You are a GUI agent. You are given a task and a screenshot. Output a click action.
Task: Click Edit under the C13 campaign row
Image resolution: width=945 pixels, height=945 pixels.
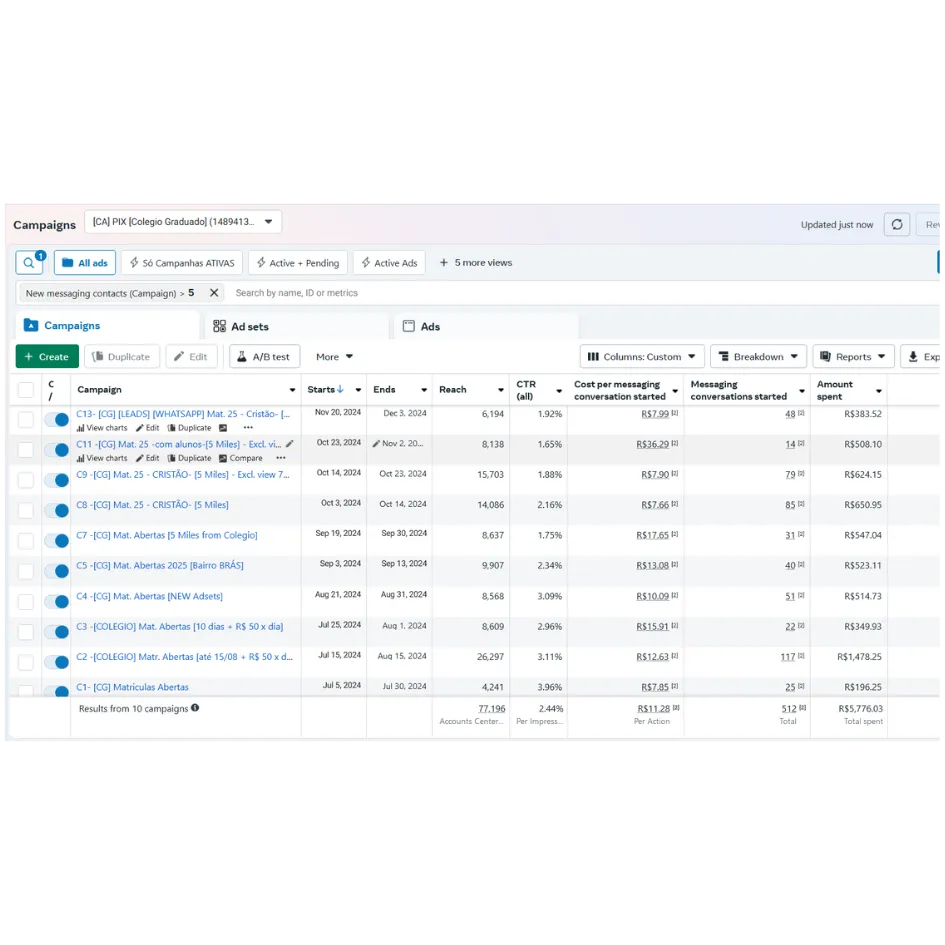tap(148, 428)
